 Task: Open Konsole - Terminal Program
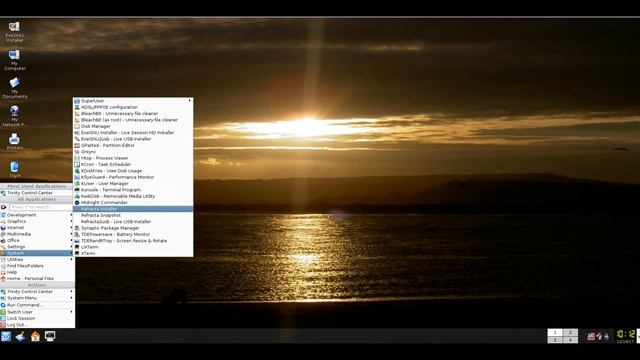133,190
